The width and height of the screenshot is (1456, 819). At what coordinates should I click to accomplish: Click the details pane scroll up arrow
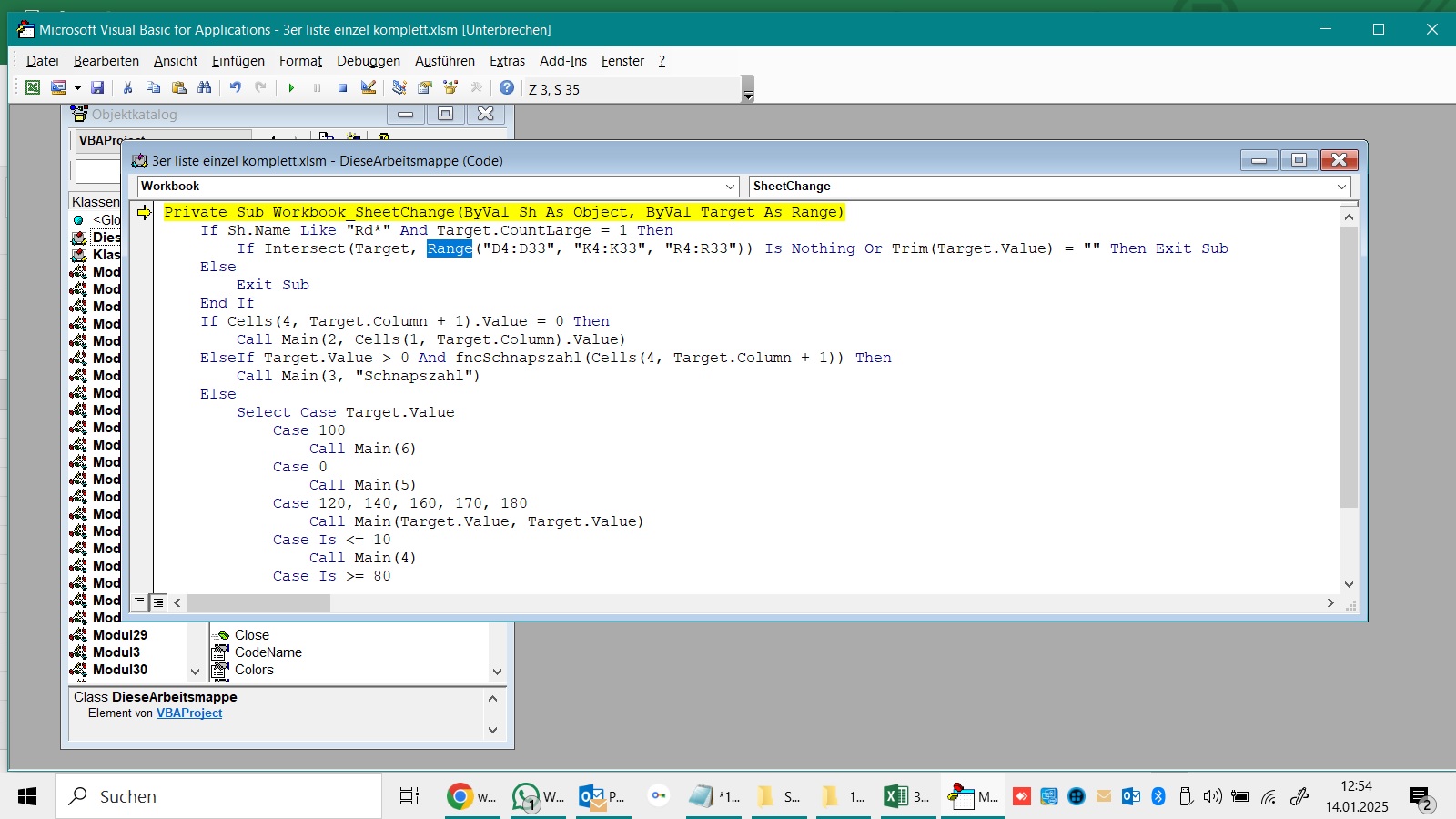point(492,699)
